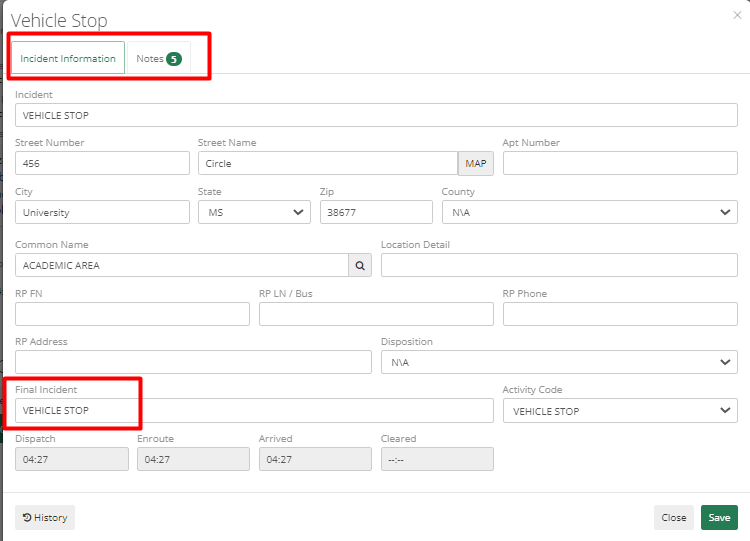This screenshot has height=541, width=750.
Task: Focus the Location Detail field
Action: pos(559,265)
